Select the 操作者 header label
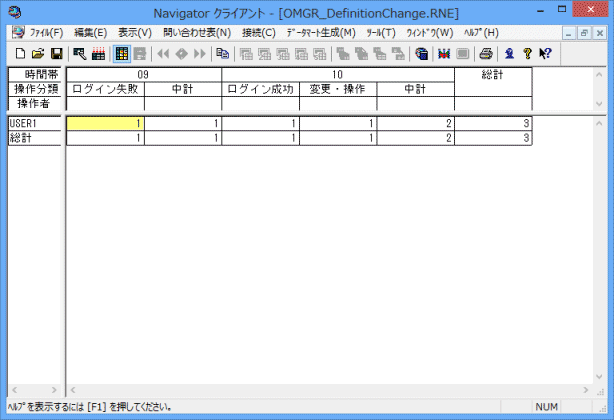Viewport: 614px width, 420px height. pos(35,103)
